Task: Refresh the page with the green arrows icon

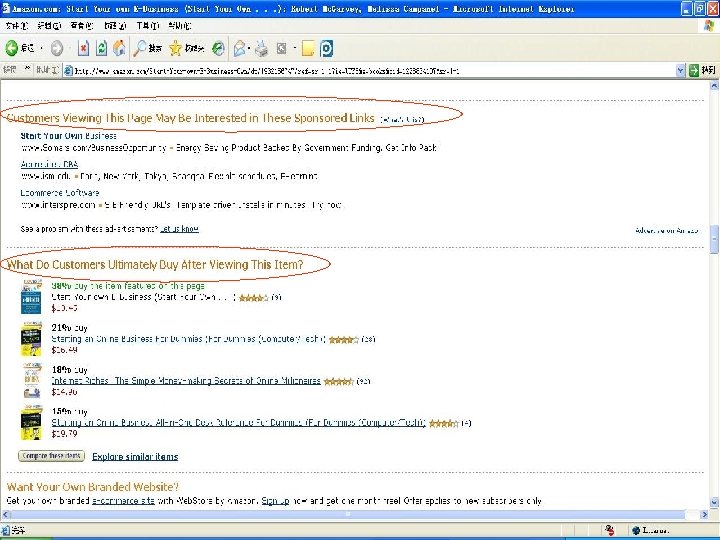Action: pos(101,48)
